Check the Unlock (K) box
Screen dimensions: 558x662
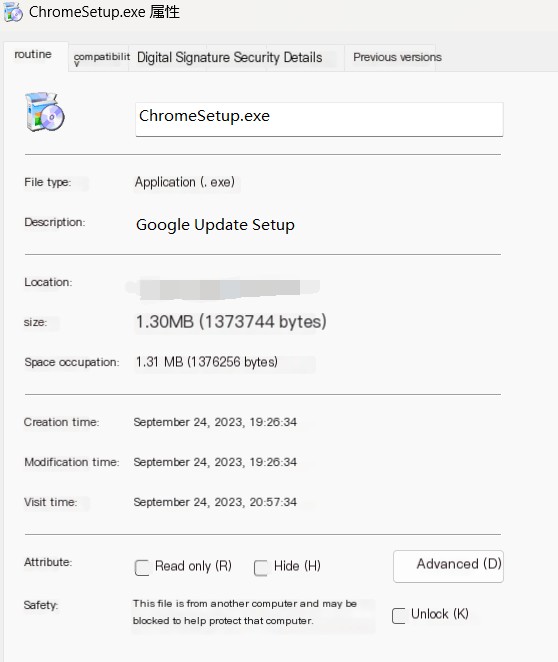point(399,616)
